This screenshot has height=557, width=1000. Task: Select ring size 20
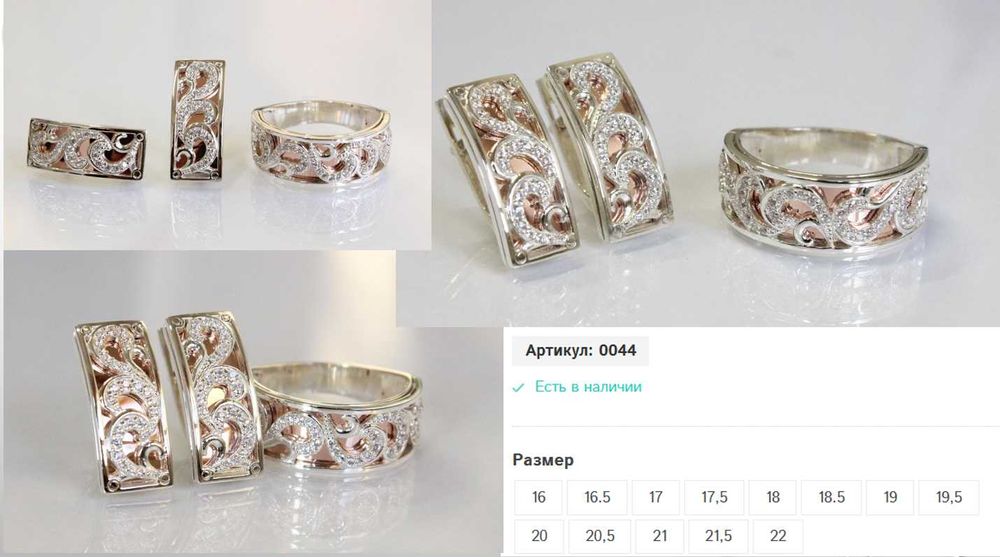[540, 536]
